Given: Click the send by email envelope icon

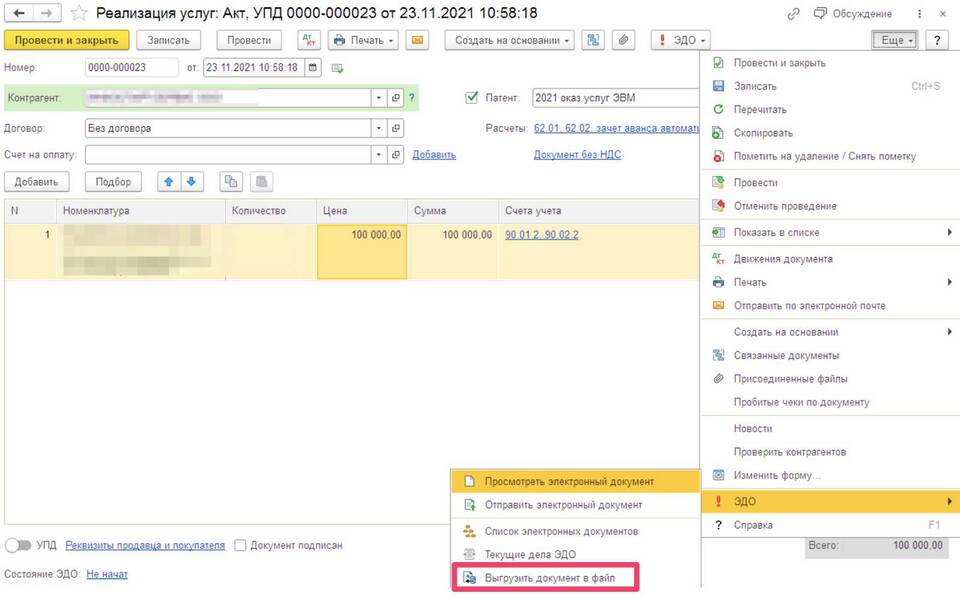Looking at the screenshot, I should point(417,40).
